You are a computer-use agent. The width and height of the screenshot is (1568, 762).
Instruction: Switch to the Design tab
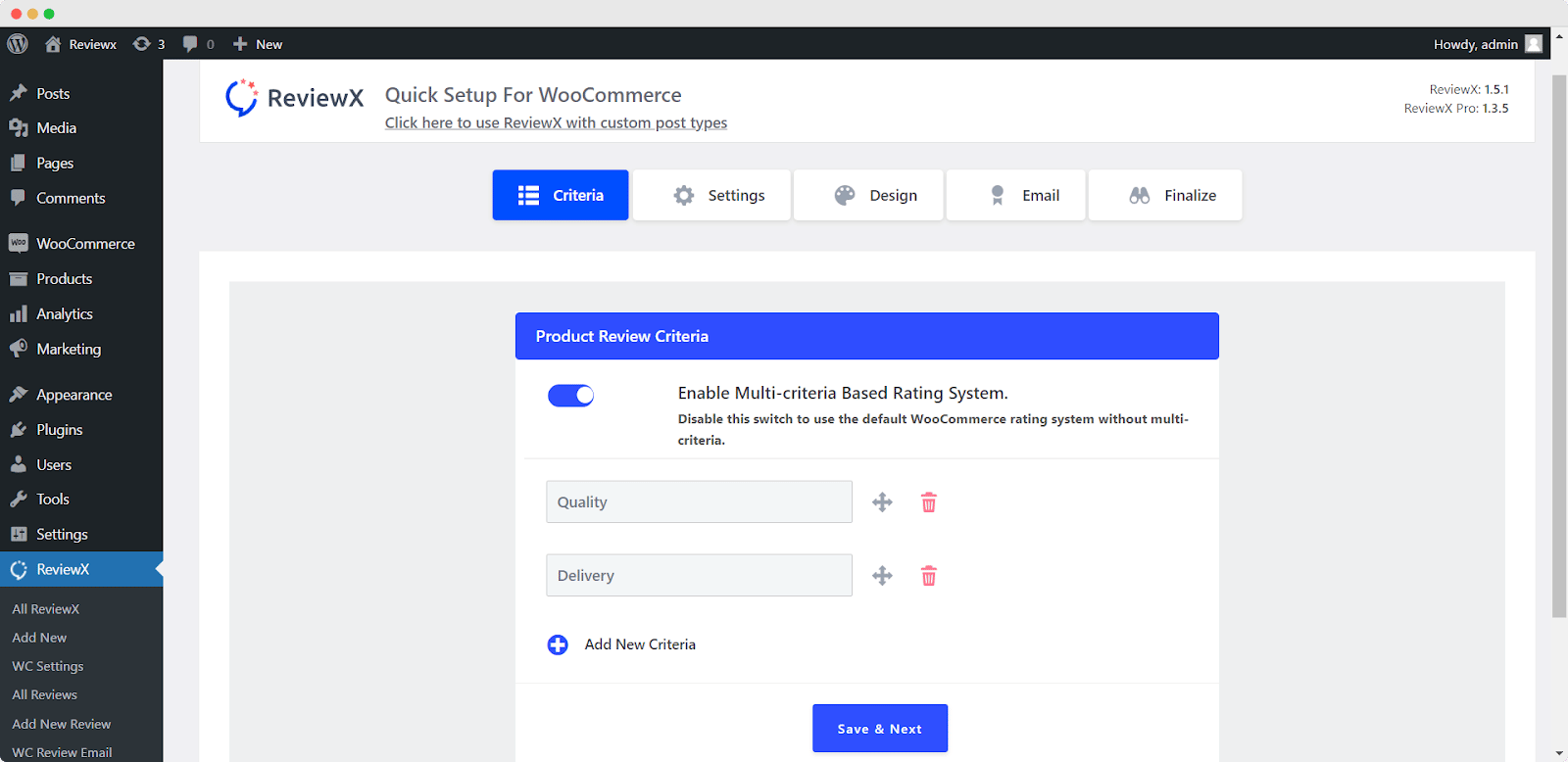868,195
